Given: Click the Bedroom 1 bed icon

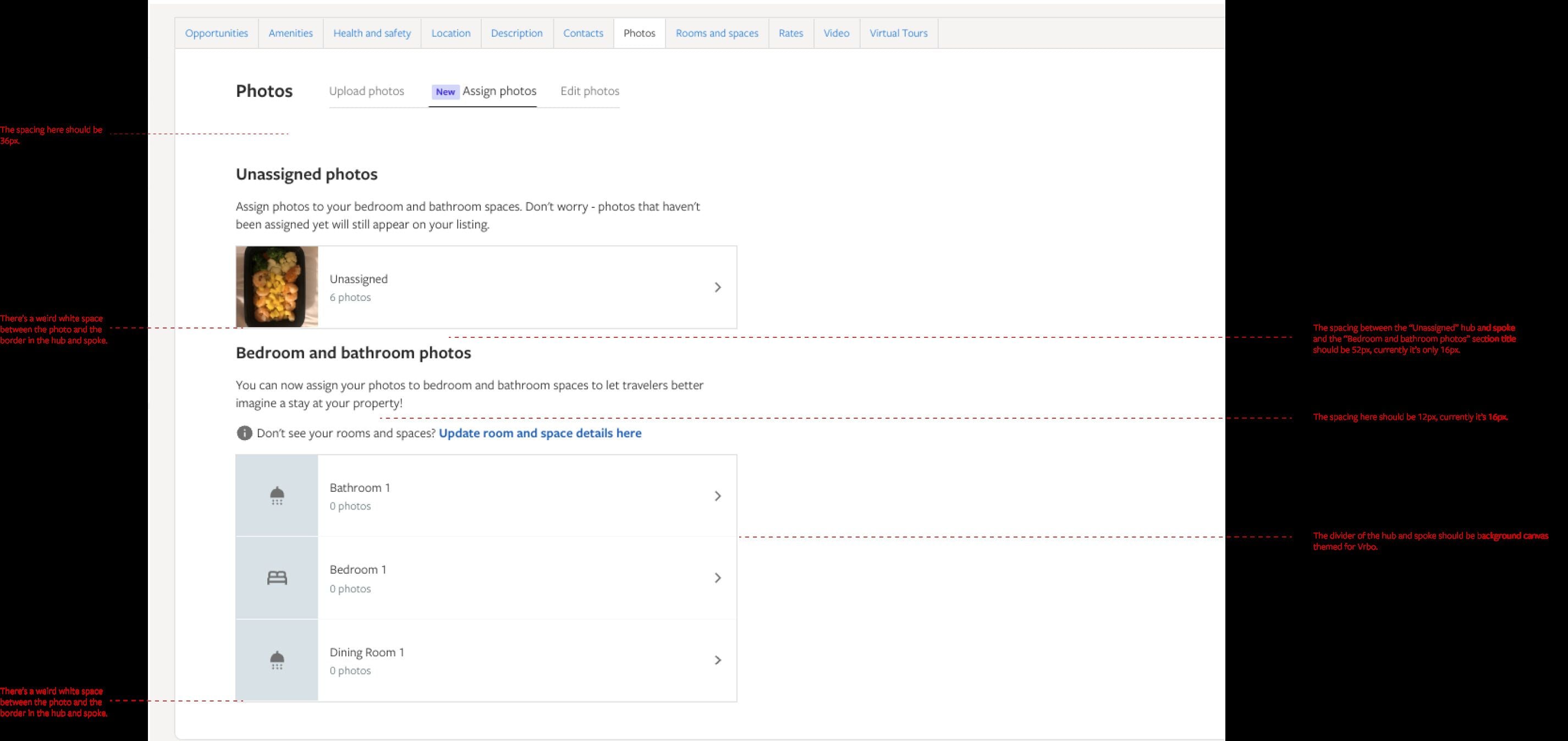Looking at the screenshot, I should pos(277,578).
